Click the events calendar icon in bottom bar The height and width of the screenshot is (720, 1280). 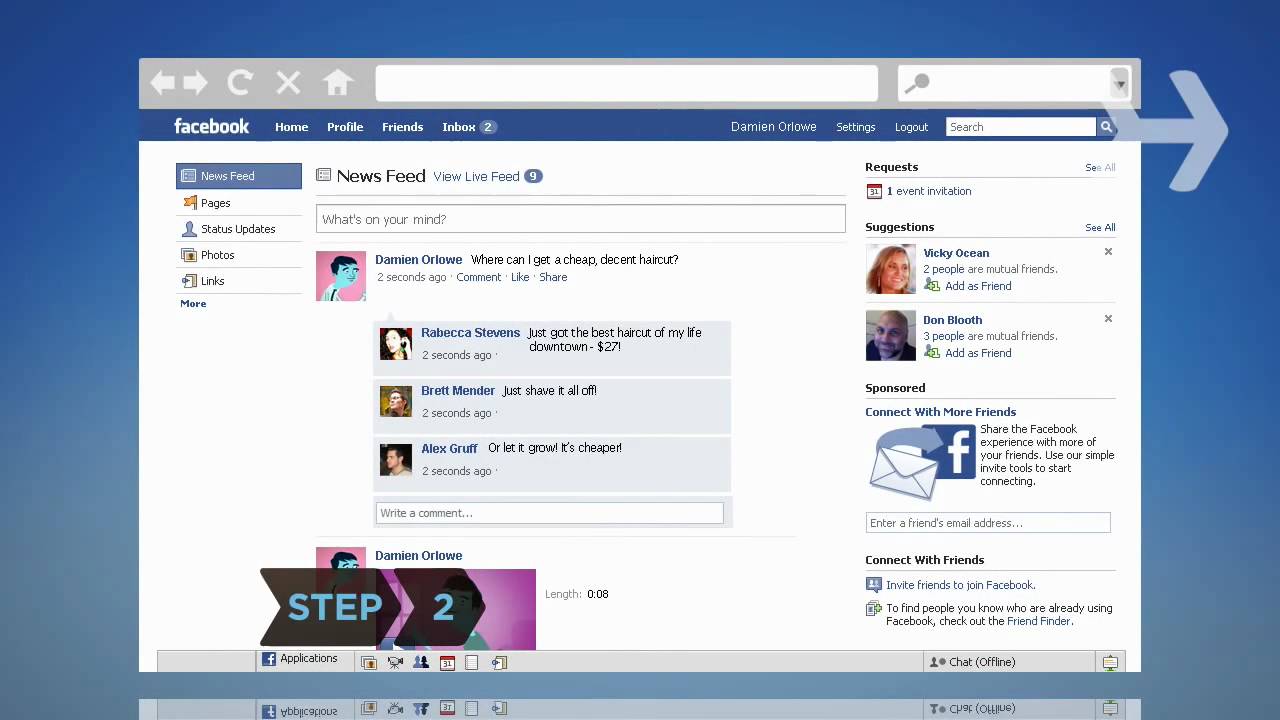pos(447,662)
